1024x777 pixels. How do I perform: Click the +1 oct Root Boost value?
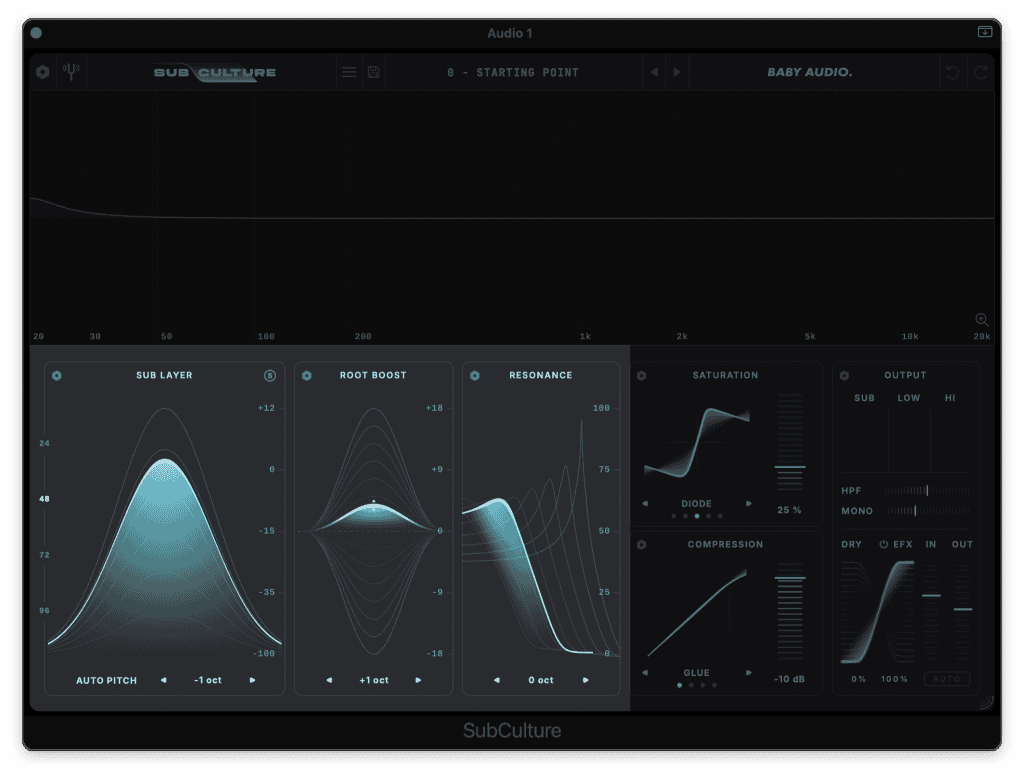click(374, 680)
